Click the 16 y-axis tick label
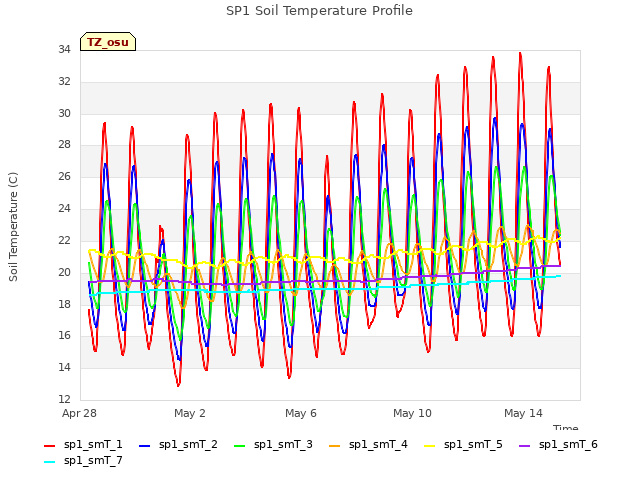 pos(64,336)
